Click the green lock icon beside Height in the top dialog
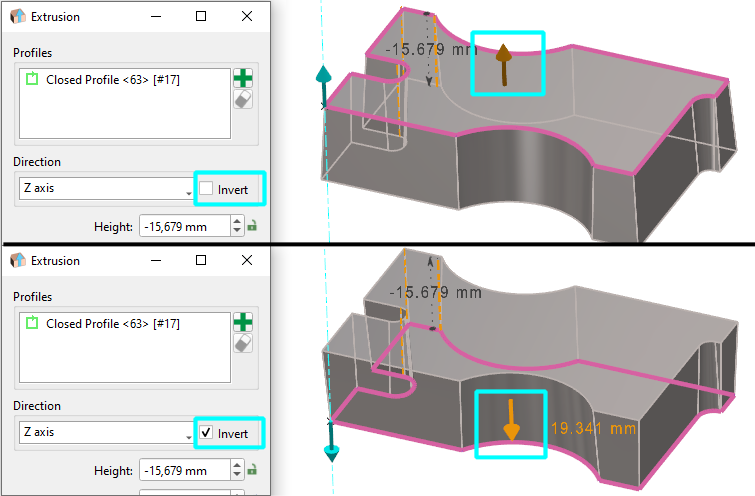 coord(252,225)
